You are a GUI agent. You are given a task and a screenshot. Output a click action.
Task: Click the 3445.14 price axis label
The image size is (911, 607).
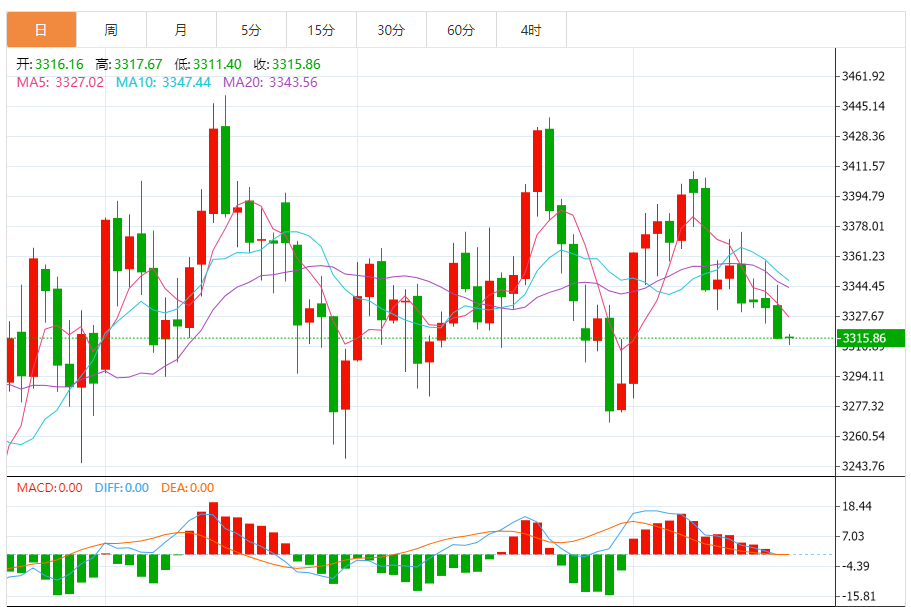pos(863,106)
